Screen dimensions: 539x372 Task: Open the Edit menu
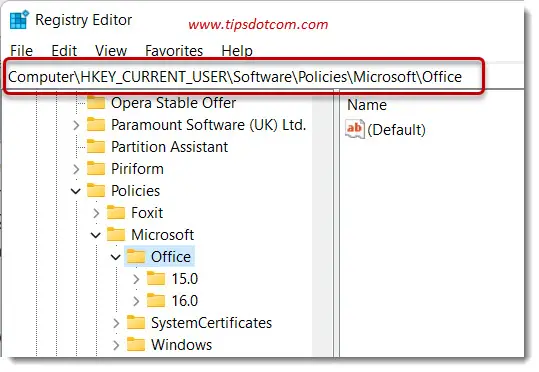(x=64, y=51)
